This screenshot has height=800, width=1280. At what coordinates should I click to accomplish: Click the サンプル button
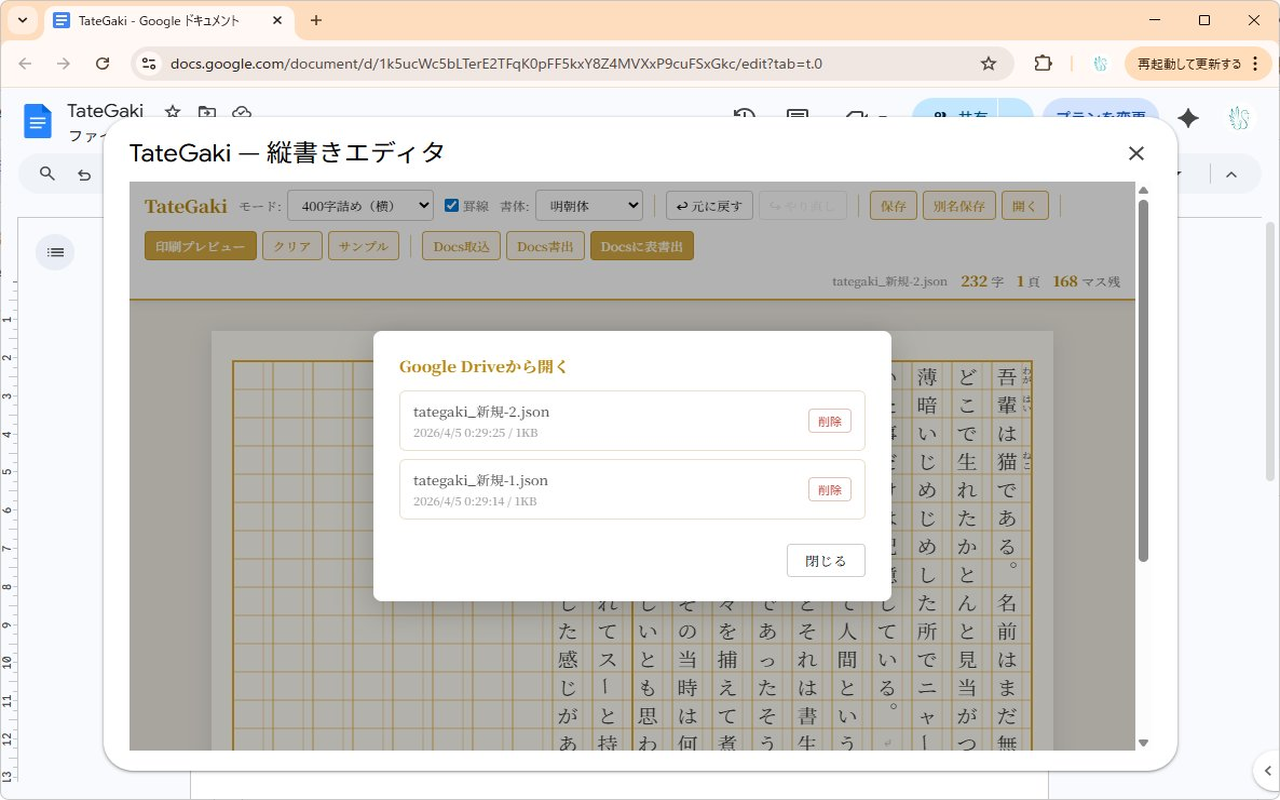tap(364, 246)
